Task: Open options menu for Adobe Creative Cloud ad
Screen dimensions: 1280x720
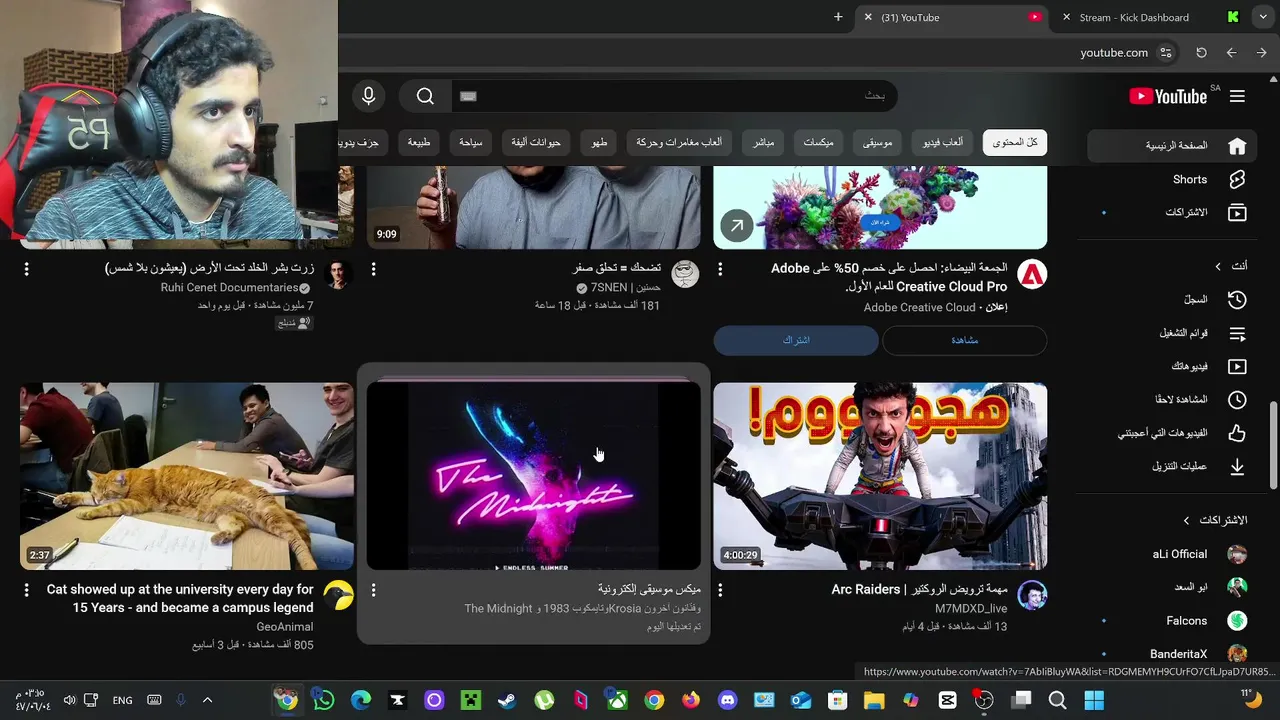Action: [x=720, y=269]
